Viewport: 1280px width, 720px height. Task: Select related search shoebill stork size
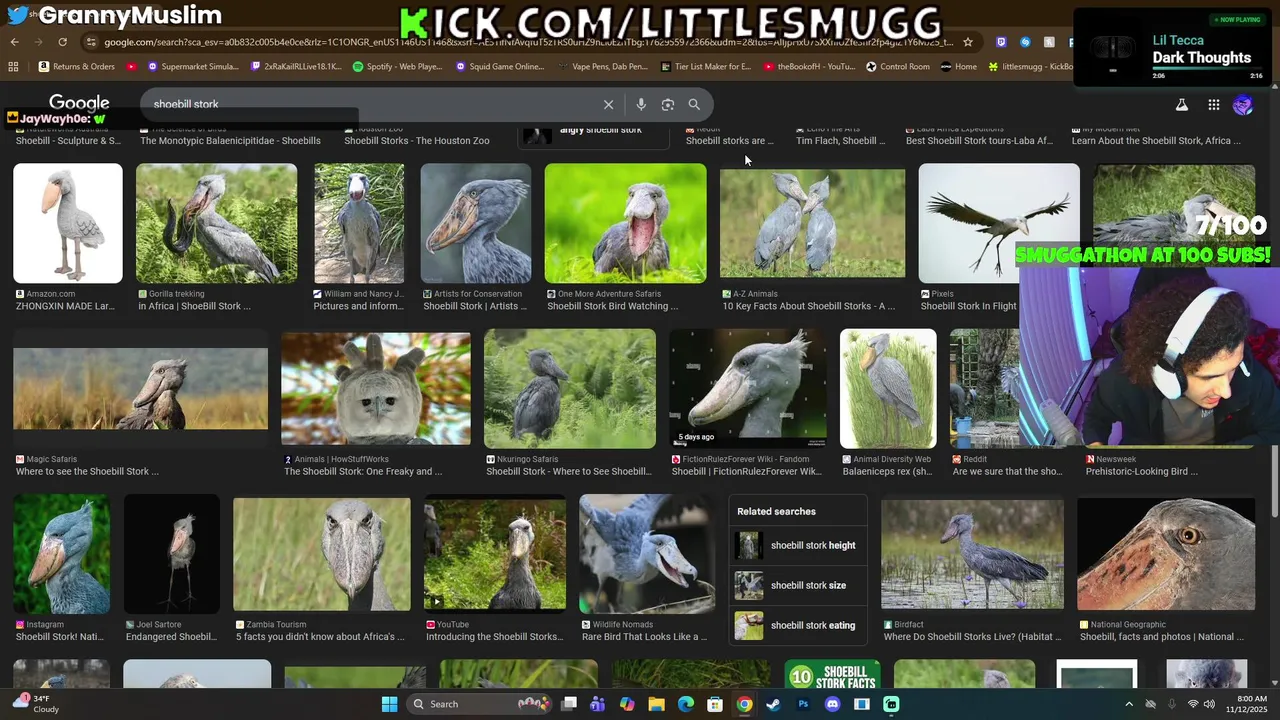pyautogui.click(x=798, y=586)
